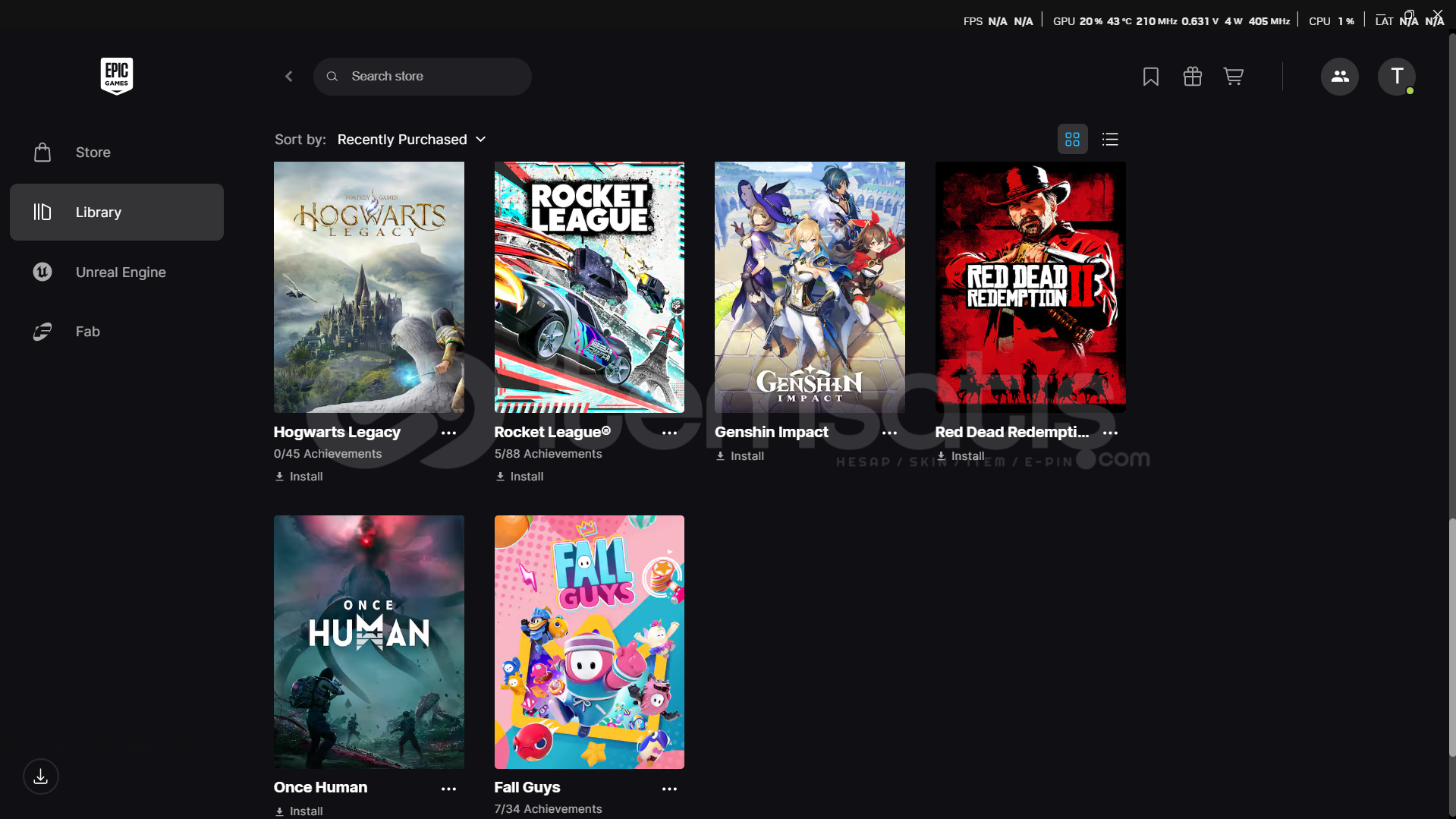
Task: Go back using the back arrow
Action: [x=289, y=77]
